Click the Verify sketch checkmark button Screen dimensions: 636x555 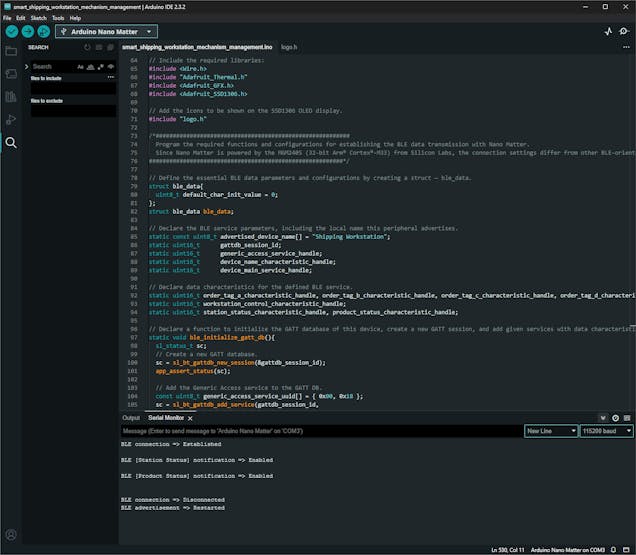[11, 31]
